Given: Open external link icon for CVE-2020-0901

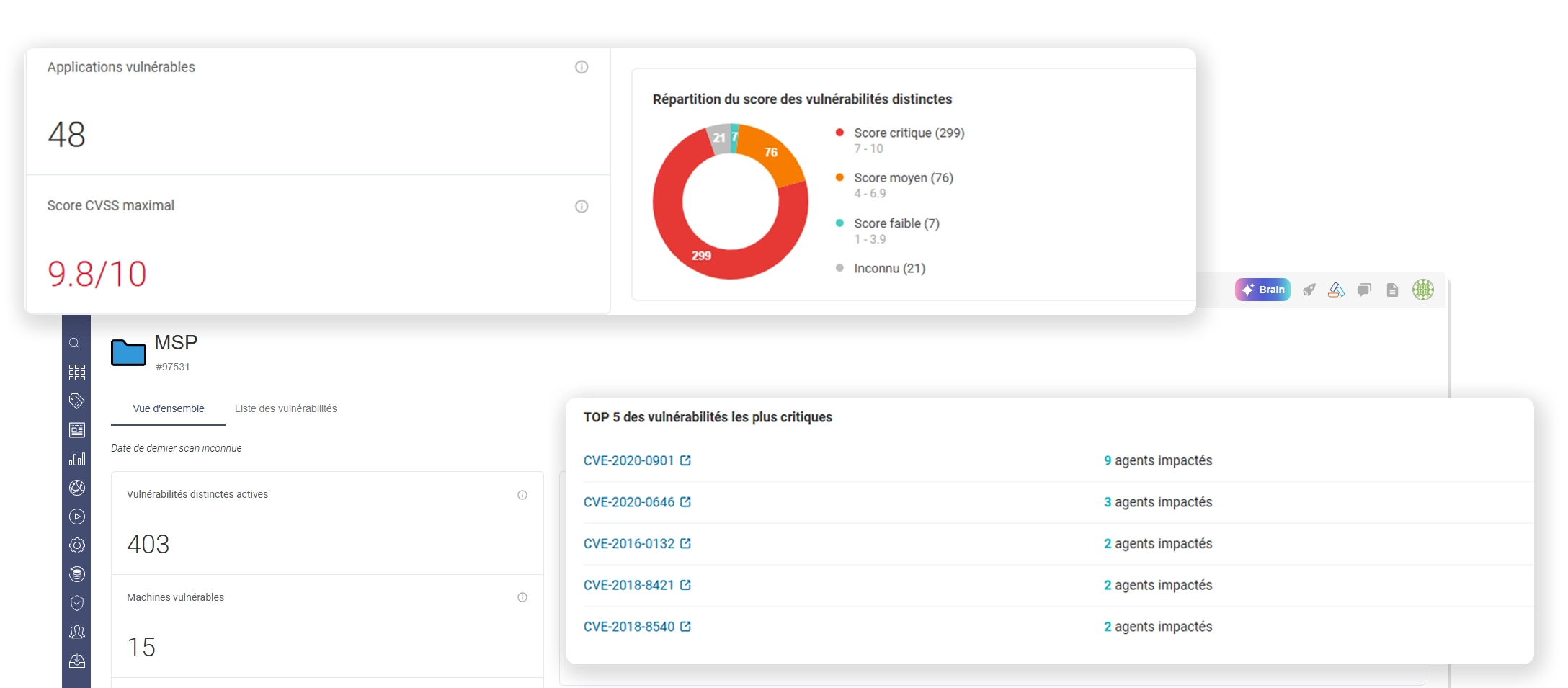Looking at the screenshot, I should click(x=686, y=460).
